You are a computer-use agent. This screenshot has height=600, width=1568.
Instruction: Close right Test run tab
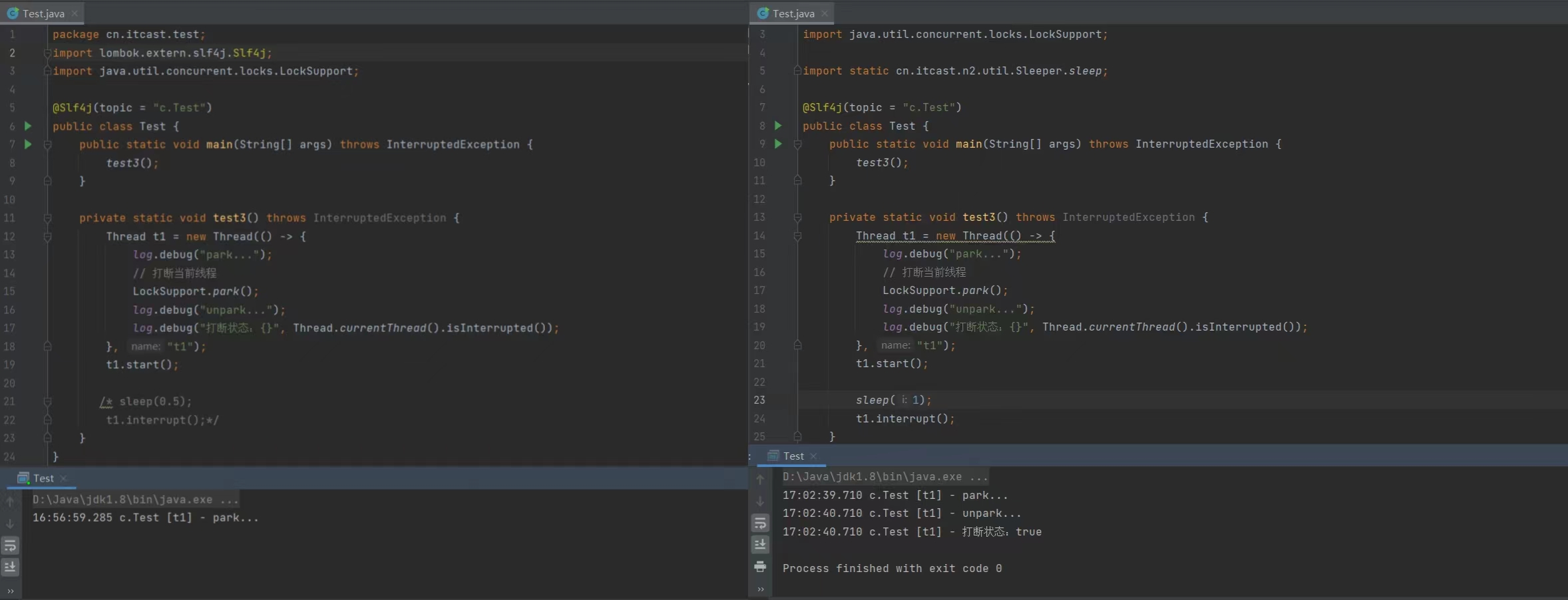[813, 456]
